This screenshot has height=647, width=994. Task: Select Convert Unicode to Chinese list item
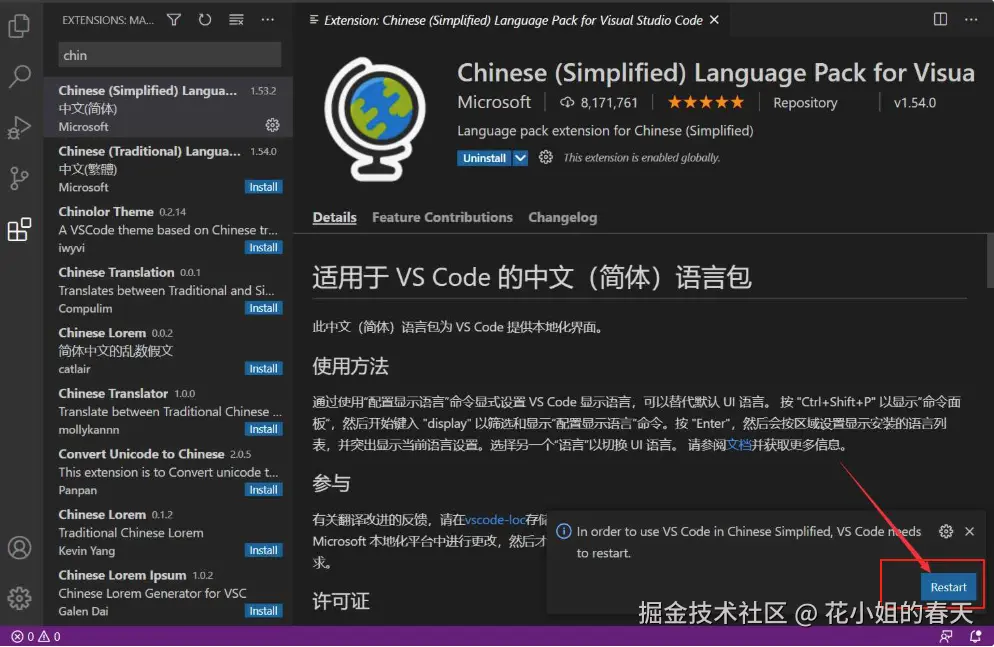(168, 471)
